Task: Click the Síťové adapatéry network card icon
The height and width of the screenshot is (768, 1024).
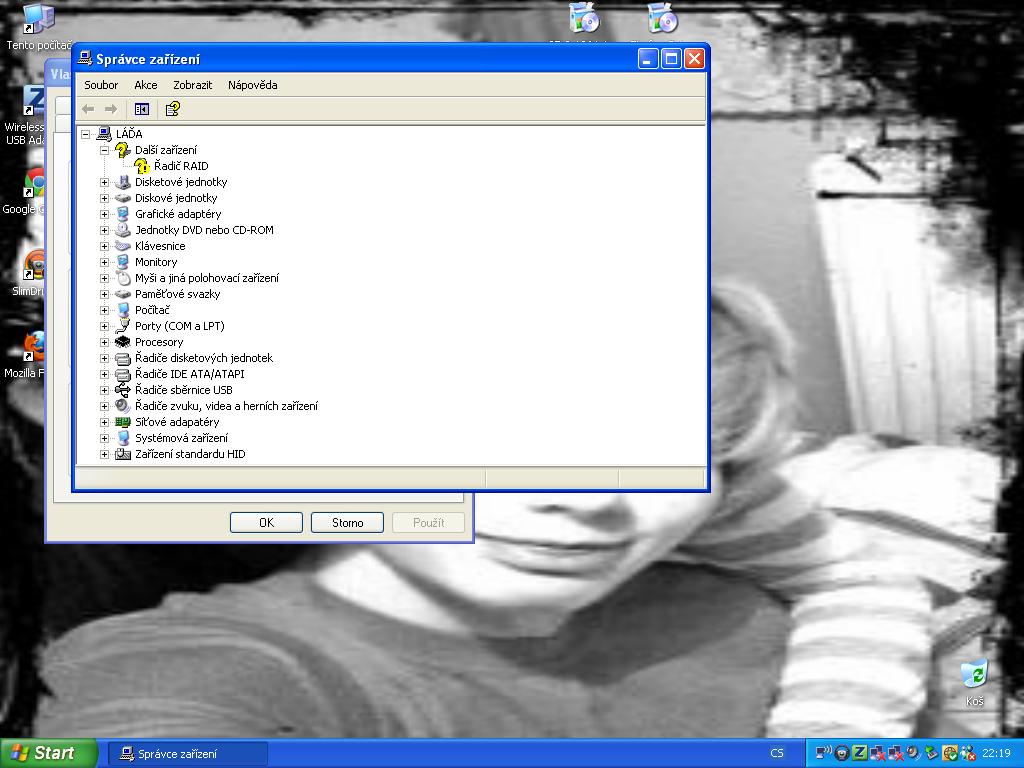Action: pos(123,422)
